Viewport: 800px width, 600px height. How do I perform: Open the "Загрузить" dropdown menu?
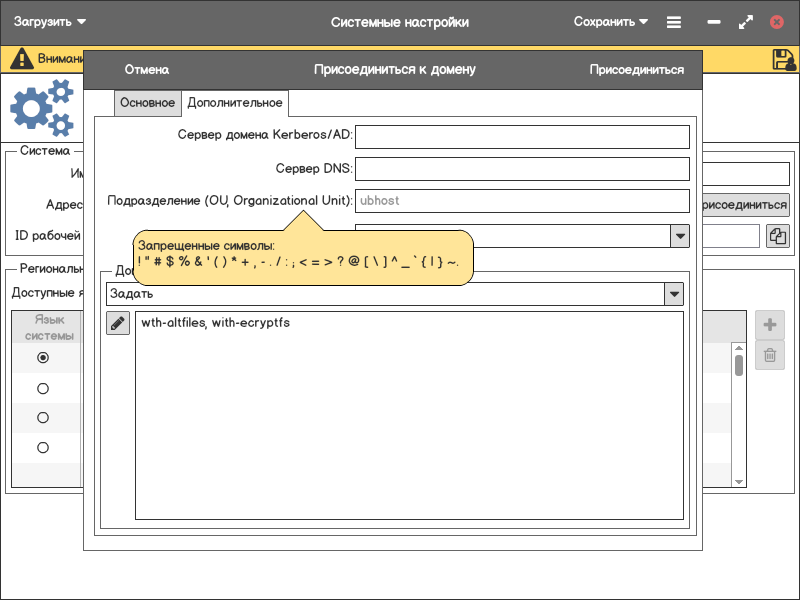point(50,22)
